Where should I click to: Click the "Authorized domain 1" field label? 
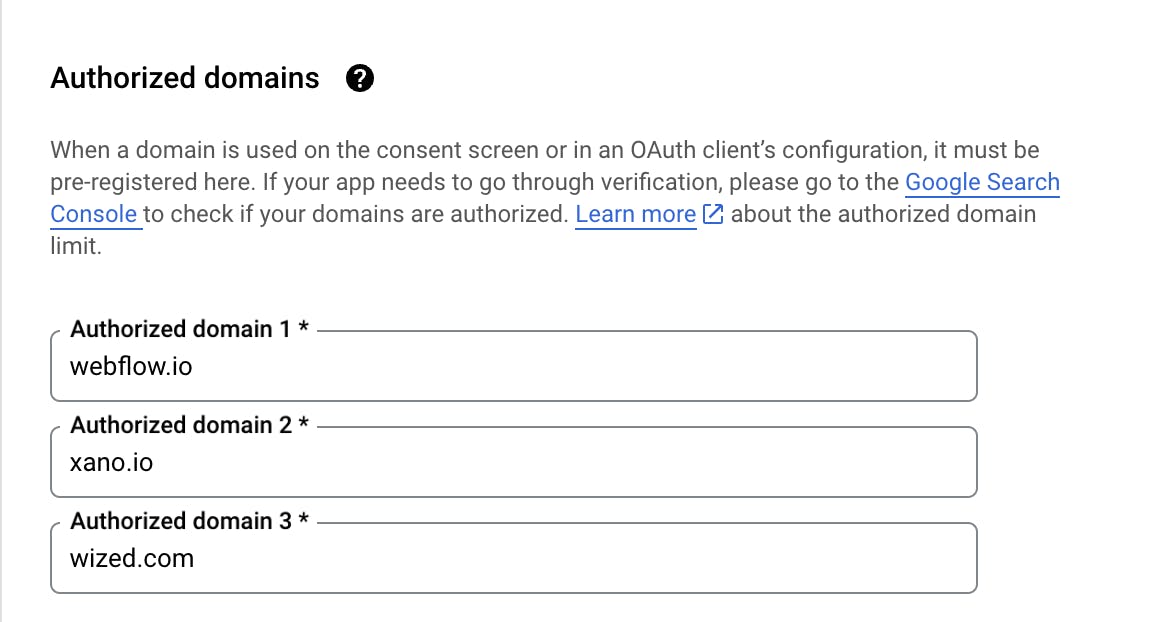click(180, 329)
